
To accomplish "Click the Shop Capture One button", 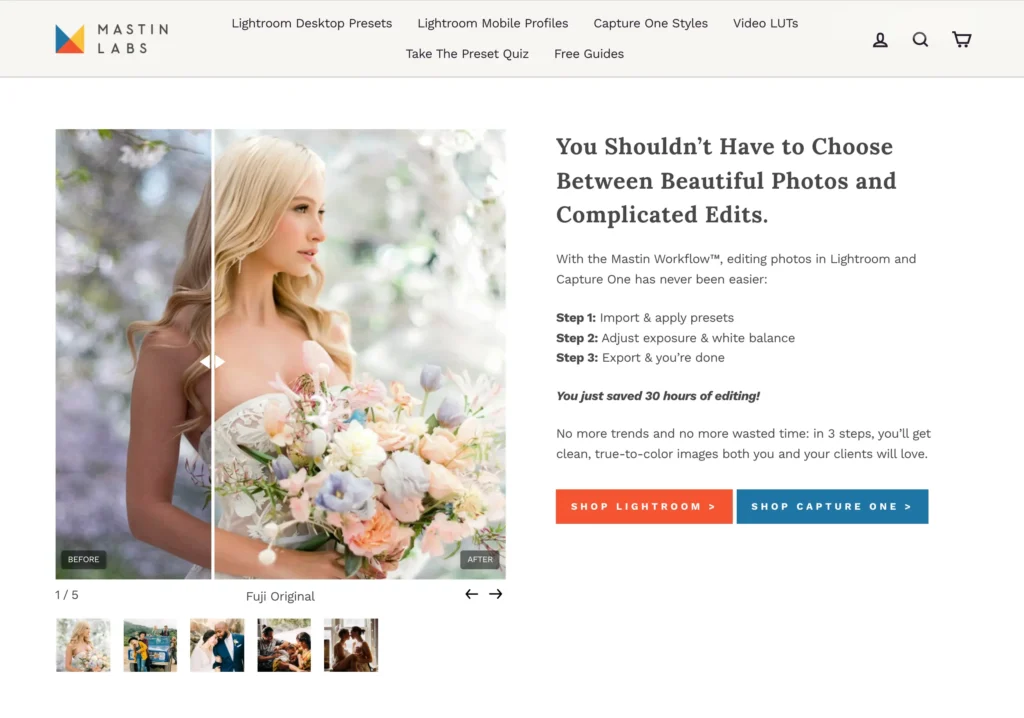I will pos(832,506).
